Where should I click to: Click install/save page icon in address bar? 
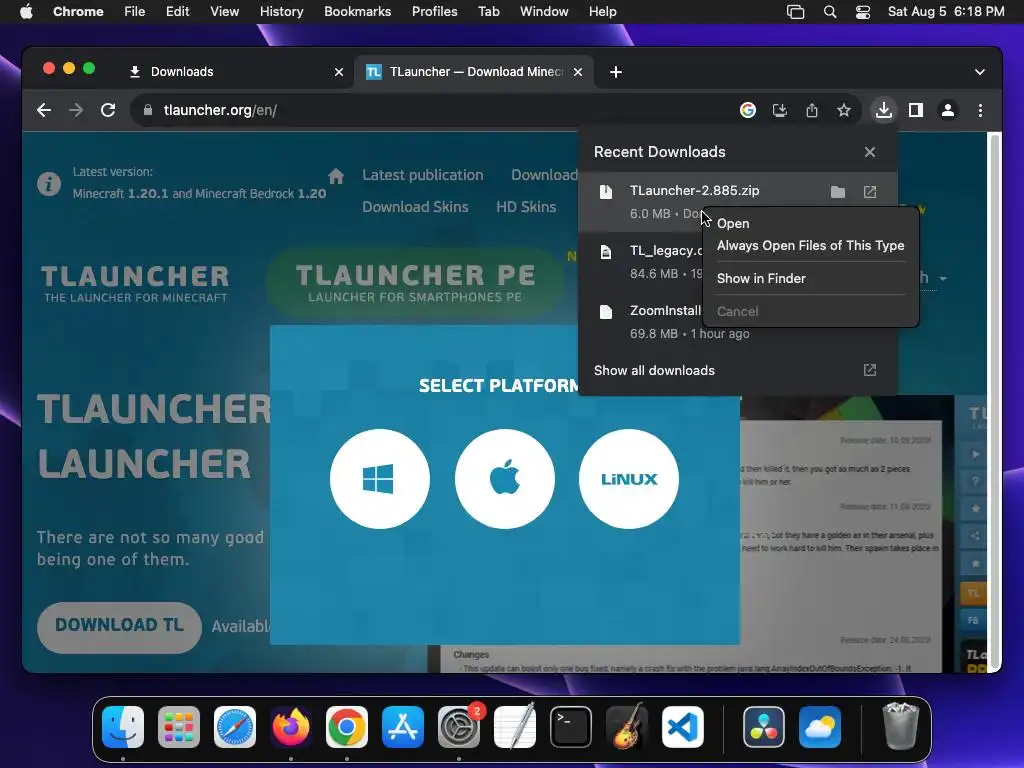tap(780, 110)
